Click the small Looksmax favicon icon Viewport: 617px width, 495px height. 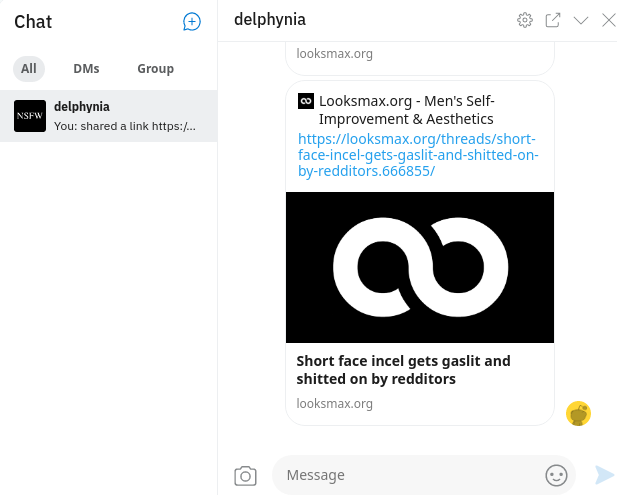(x=306, y=101)
